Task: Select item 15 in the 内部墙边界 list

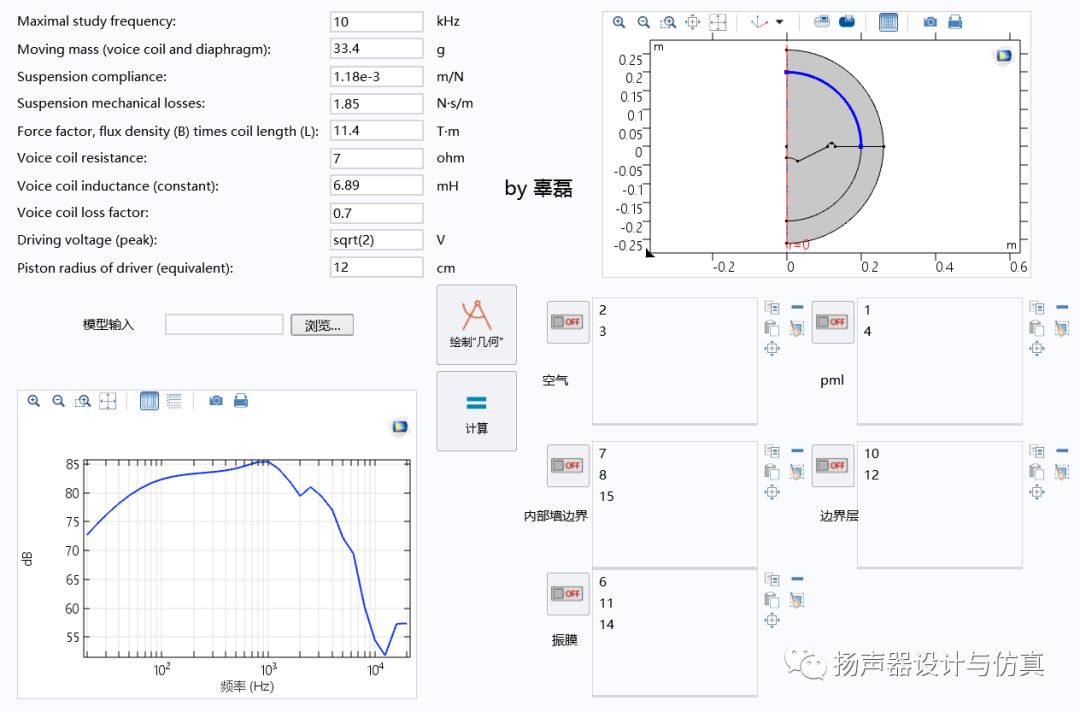Action: tap(607, 496)
